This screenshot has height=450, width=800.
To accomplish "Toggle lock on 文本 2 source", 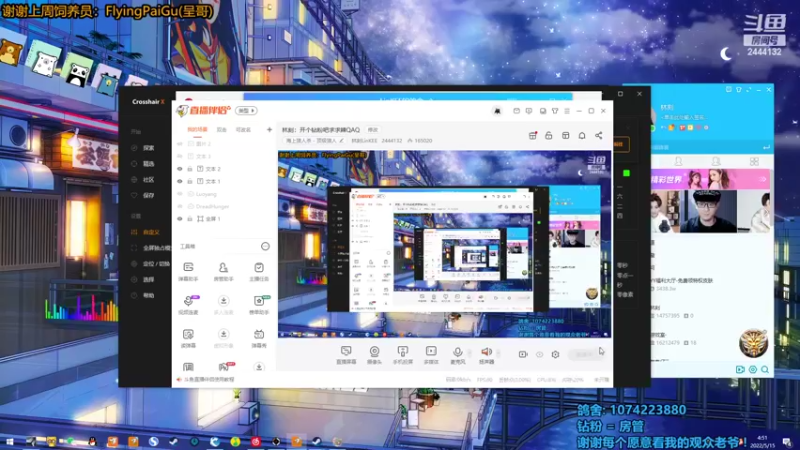I will pos(190,169).
